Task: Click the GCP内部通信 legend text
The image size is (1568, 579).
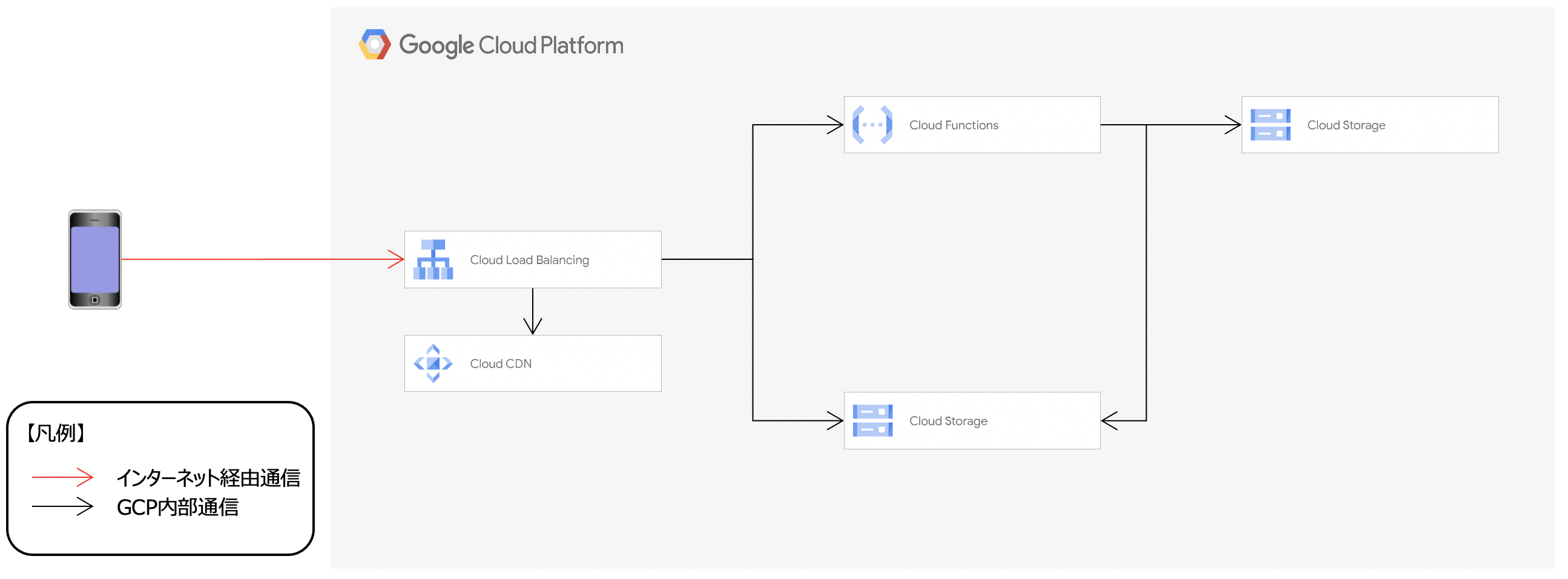Action: click(177, 507)
